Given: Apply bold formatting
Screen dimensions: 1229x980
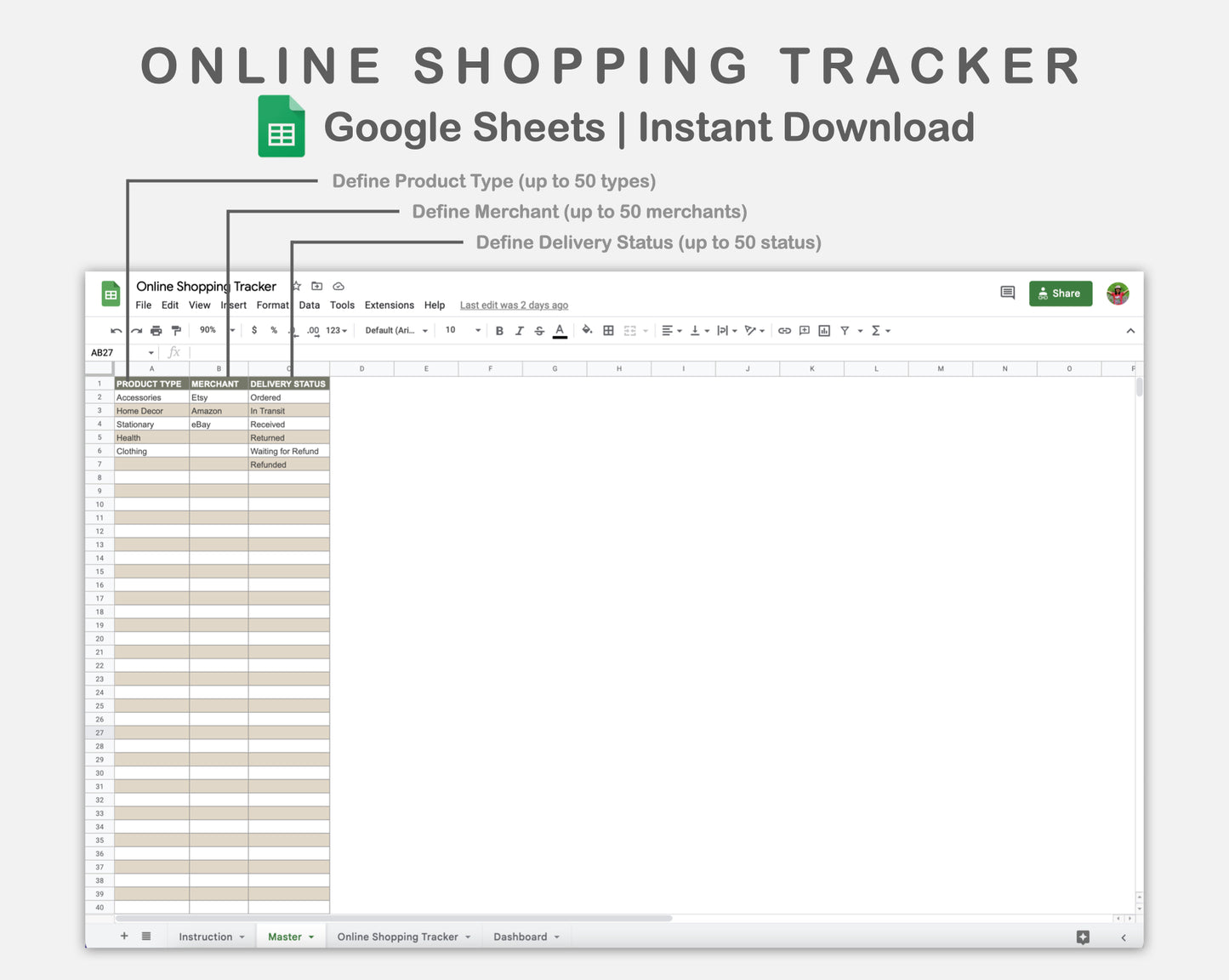Looking at the screenshot, I should (x=499, y=330).
